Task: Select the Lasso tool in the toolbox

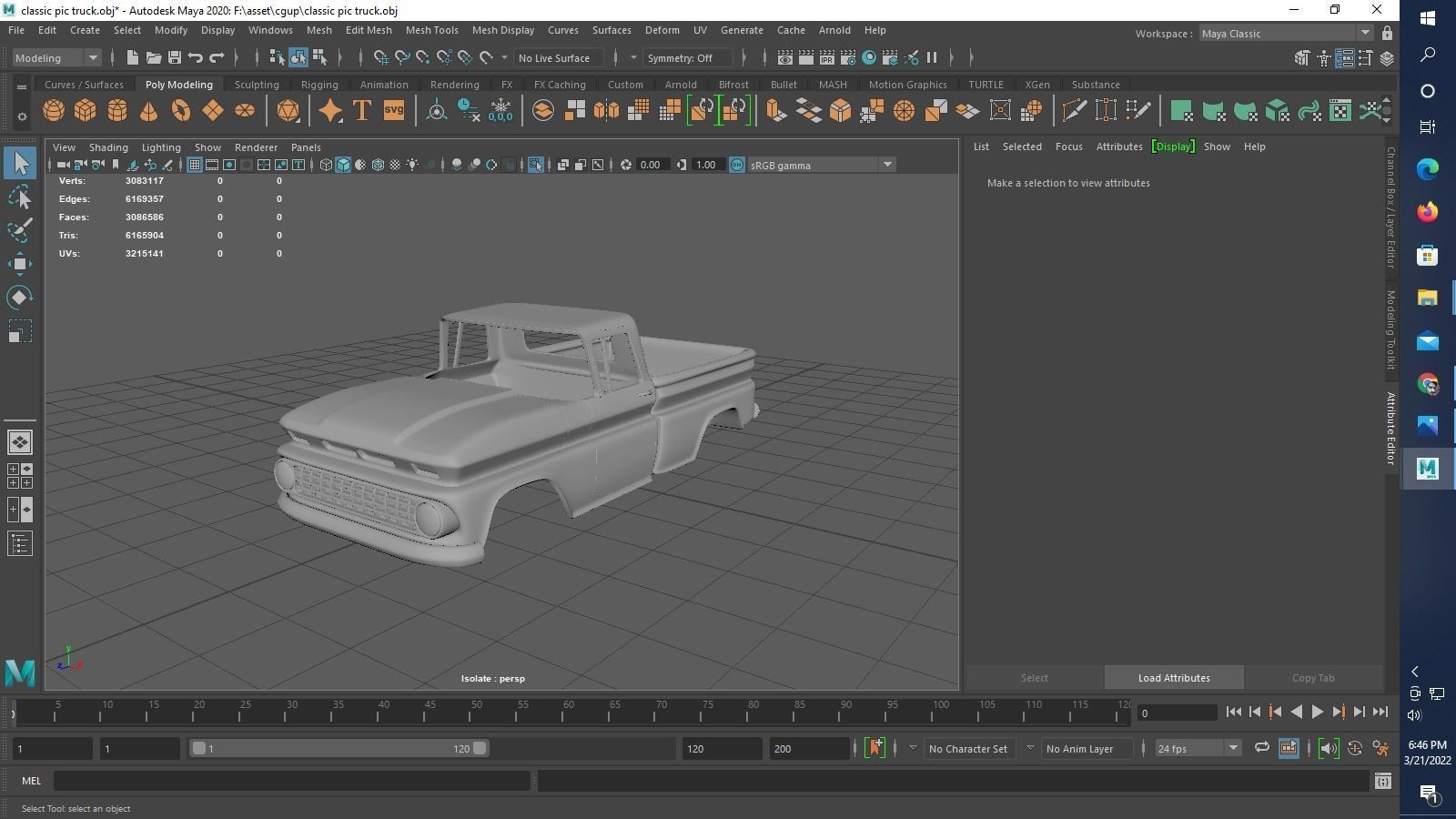Action: [x=20, y=197]
